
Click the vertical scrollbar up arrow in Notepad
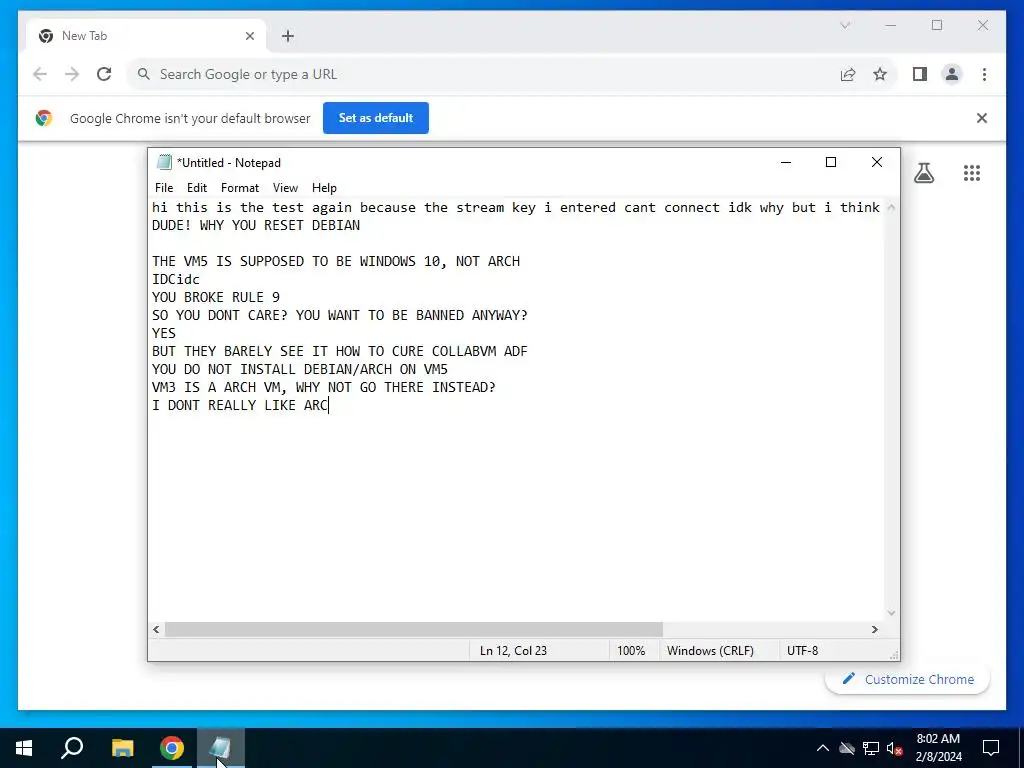891,207
